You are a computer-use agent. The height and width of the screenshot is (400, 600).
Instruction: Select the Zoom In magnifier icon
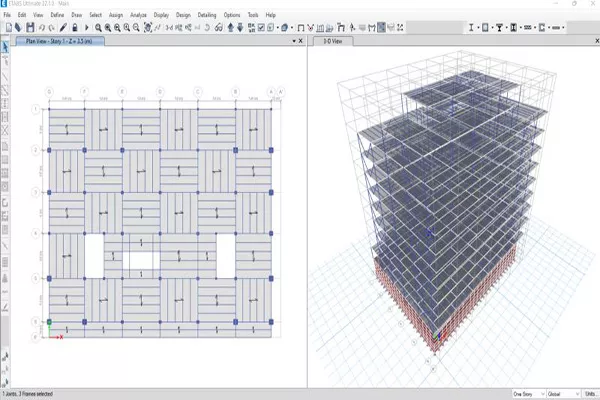click(x=99, y=27)
